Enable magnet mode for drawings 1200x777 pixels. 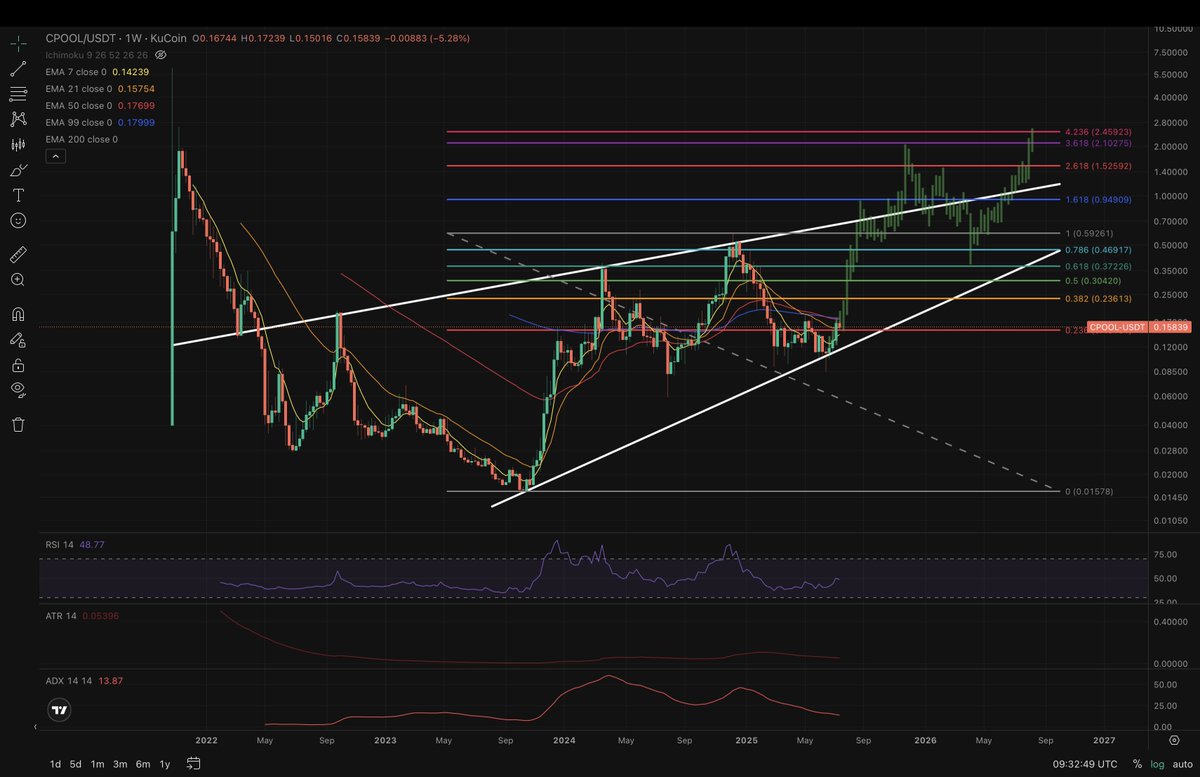coord(18,313)
